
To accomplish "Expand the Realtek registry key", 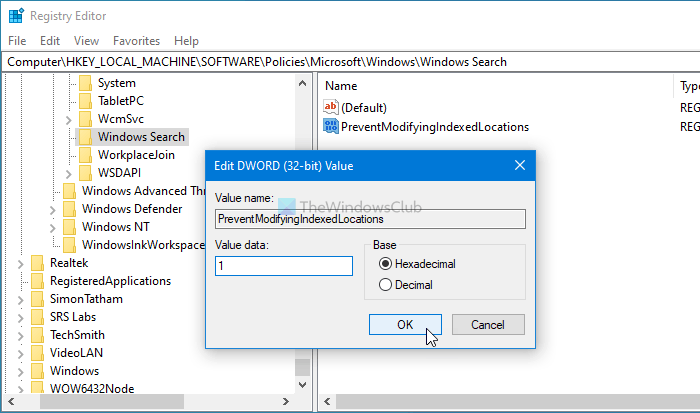I will (21, 263).
